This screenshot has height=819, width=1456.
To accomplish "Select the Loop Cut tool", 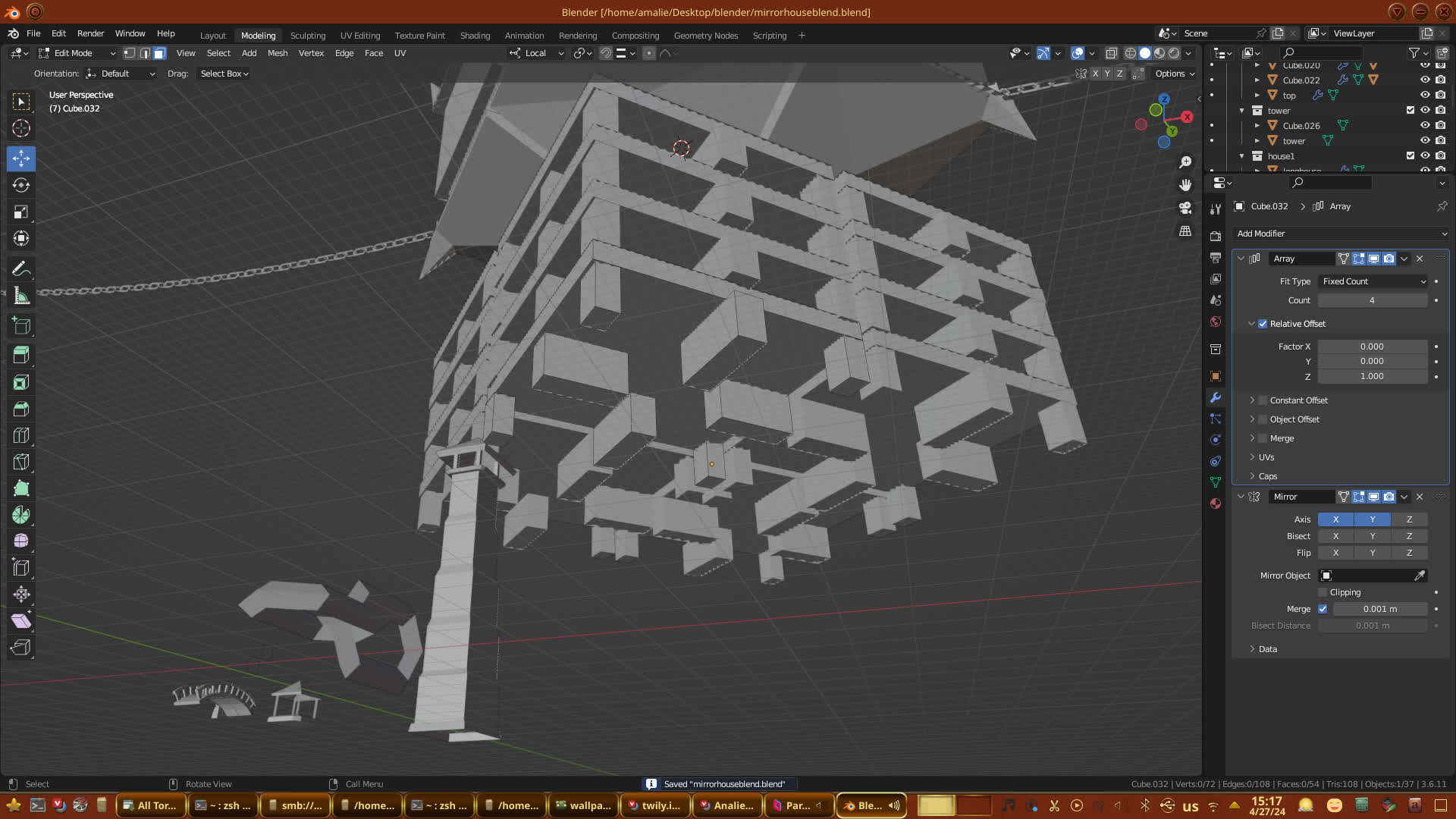I will coord(21,435).
